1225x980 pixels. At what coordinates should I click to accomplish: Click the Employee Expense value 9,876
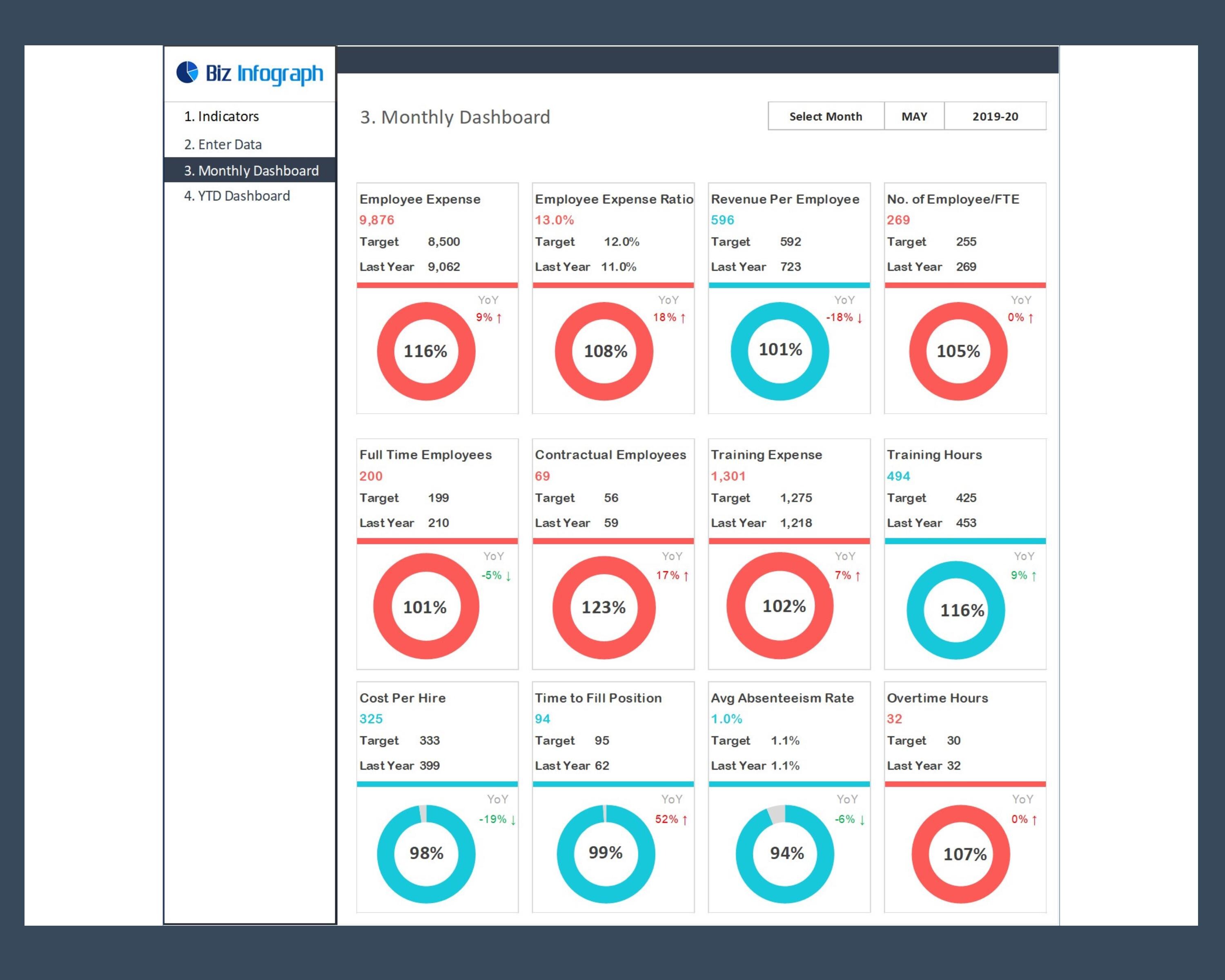point(377,220)
